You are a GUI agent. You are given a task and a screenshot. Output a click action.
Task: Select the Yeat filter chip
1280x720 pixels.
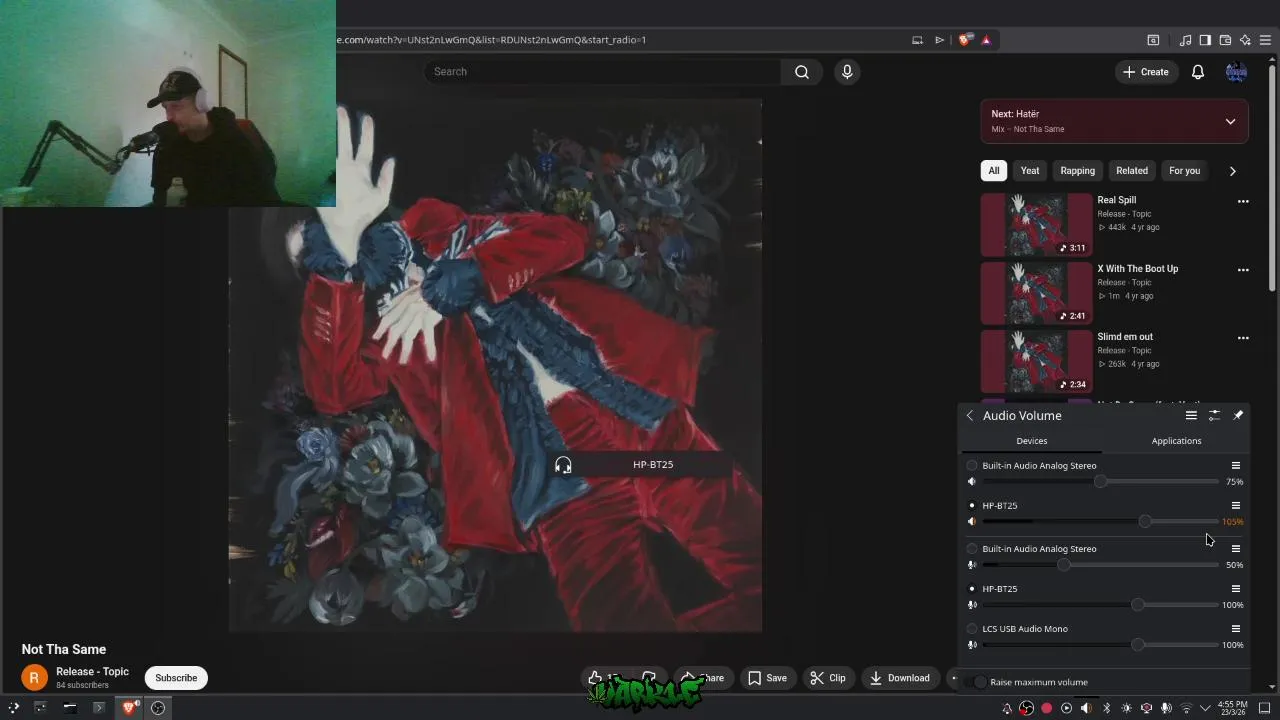point(1030,171)
